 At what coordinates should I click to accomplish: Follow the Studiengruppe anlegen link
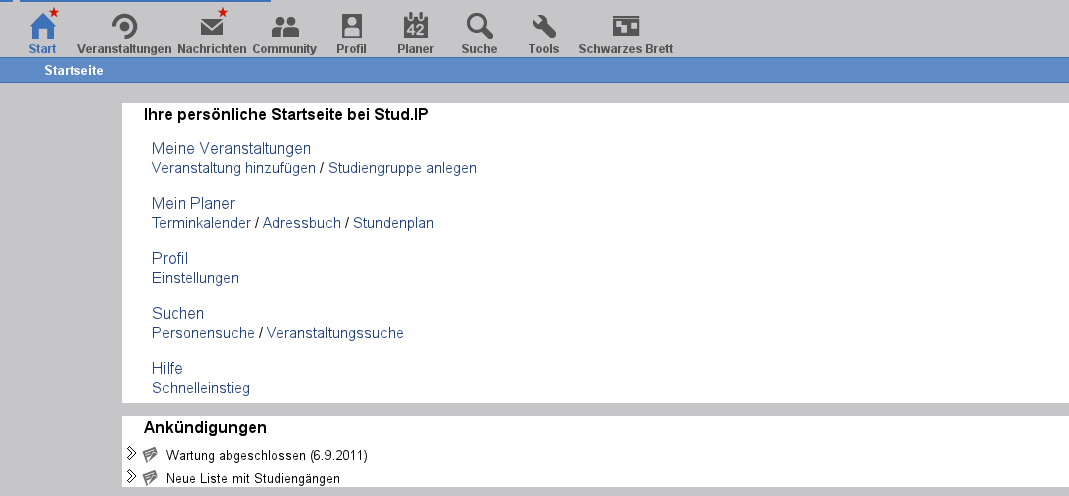(x=402, y=168)
